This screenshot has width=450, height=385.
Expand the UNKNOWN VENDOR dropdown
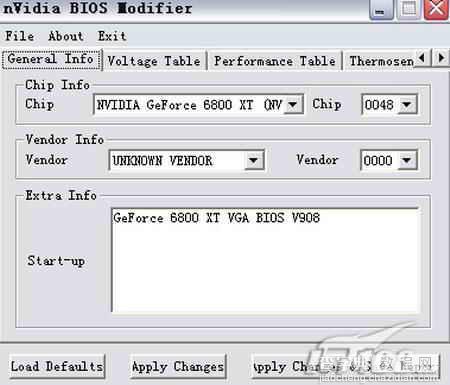[253, 161]
